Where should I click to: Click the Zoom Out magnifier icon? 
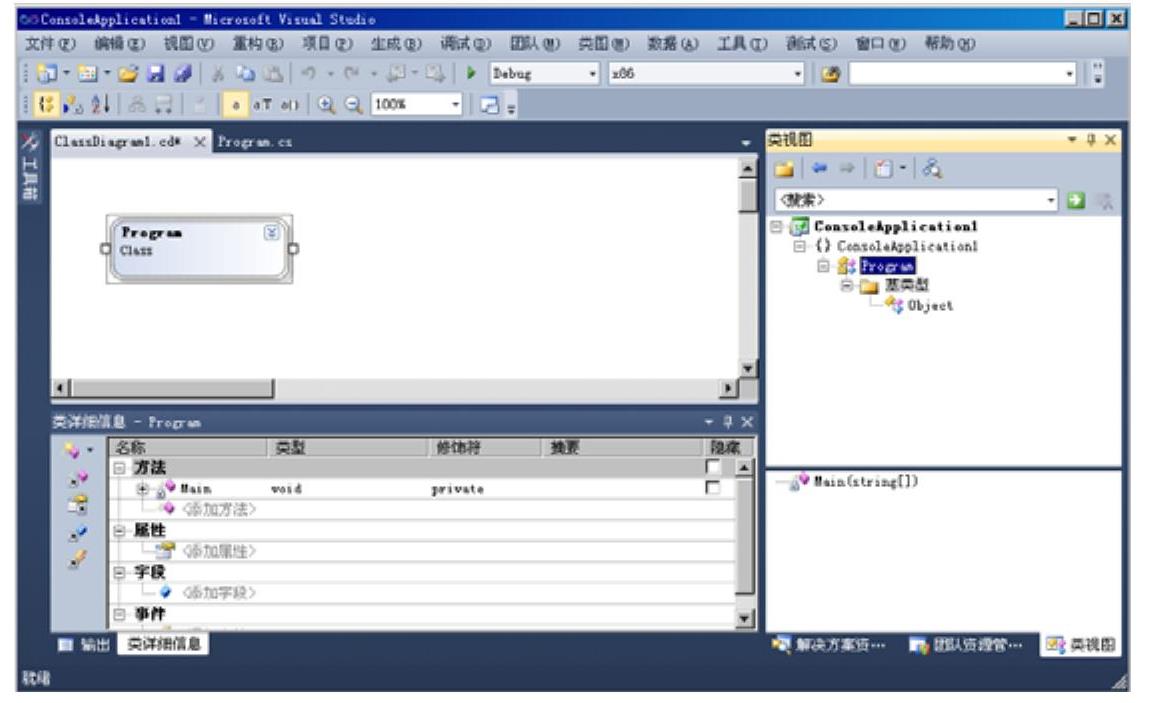click(353, 105)
